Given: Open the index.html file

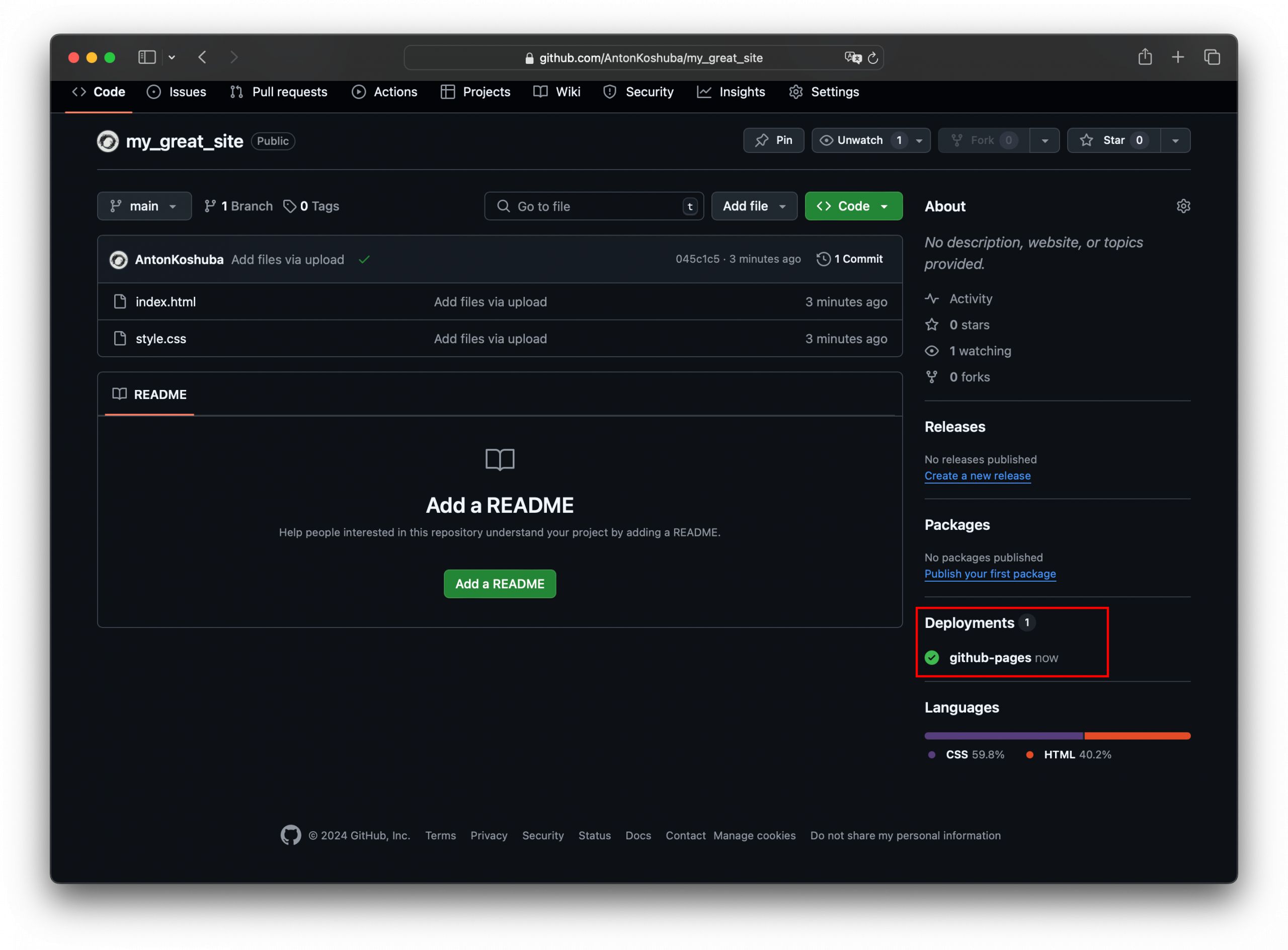Looking at the screenshot, I should (x=166, y=302).
